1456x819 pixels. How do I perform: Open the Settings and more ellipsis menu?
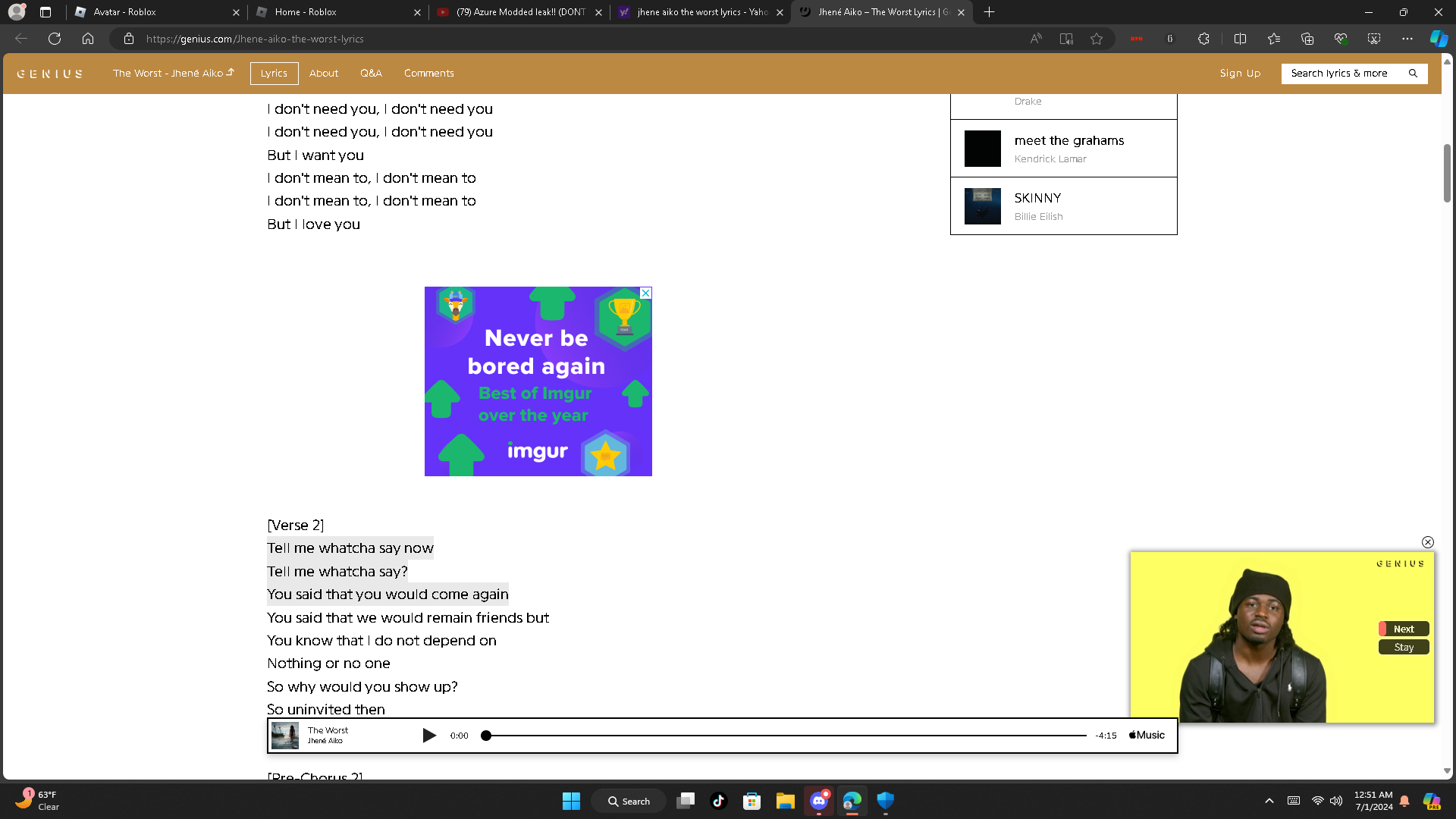pyautogui.click(x=1407, y=39)
